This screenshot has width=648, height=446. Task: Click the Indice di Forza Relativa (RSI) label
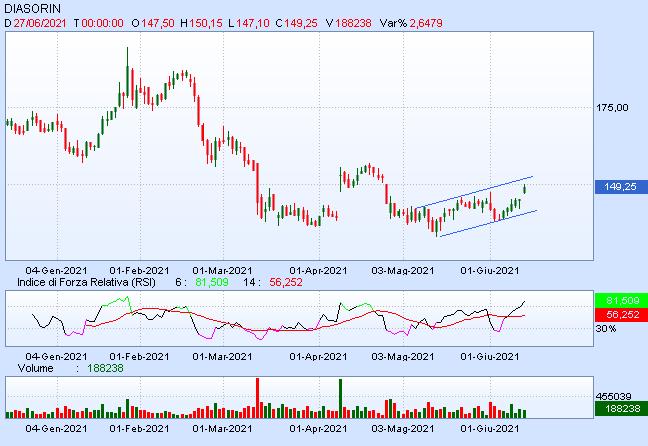[x=86, y=282]
